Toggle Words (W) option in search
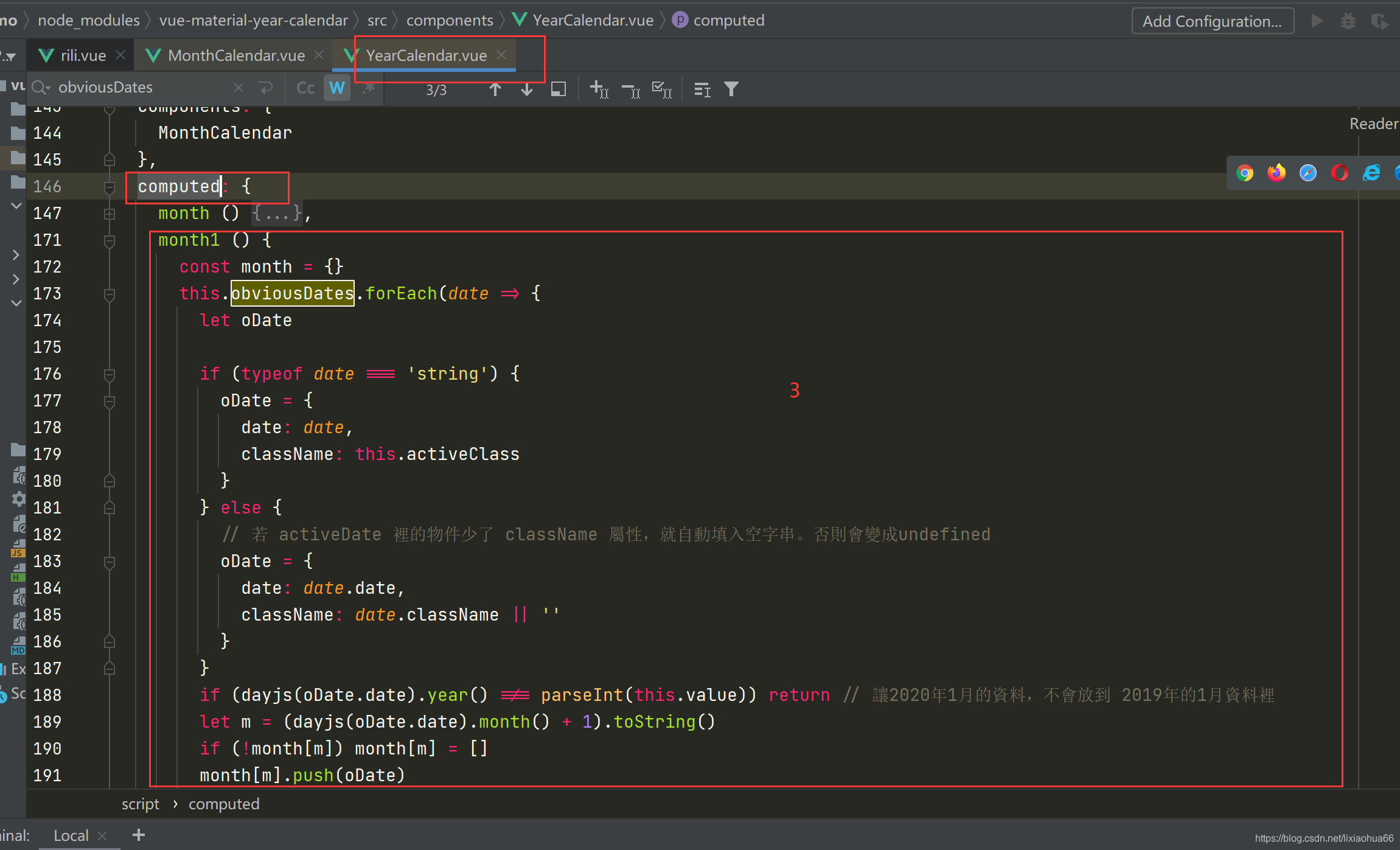The image size is (1400, 850). pyautogui.click(x=336, y=89)
